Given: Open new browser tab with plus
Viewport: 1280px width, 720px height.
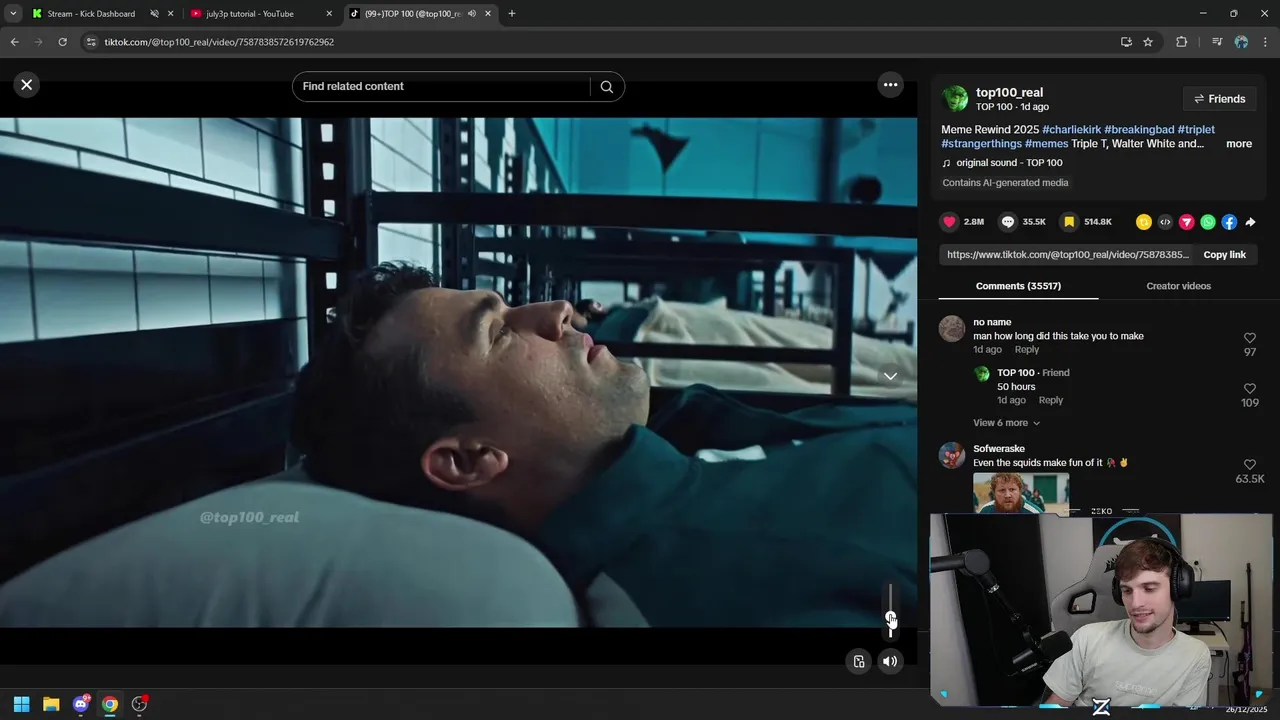Looking at the screenshot, I should pos(511,14).
